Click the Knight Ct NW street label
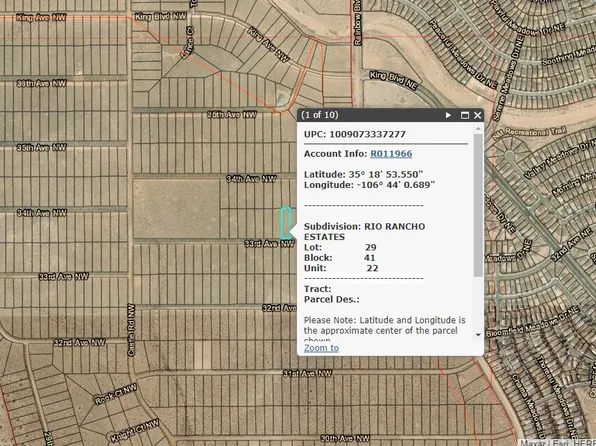Screen dimensions: 596x446 coord(135,430)
